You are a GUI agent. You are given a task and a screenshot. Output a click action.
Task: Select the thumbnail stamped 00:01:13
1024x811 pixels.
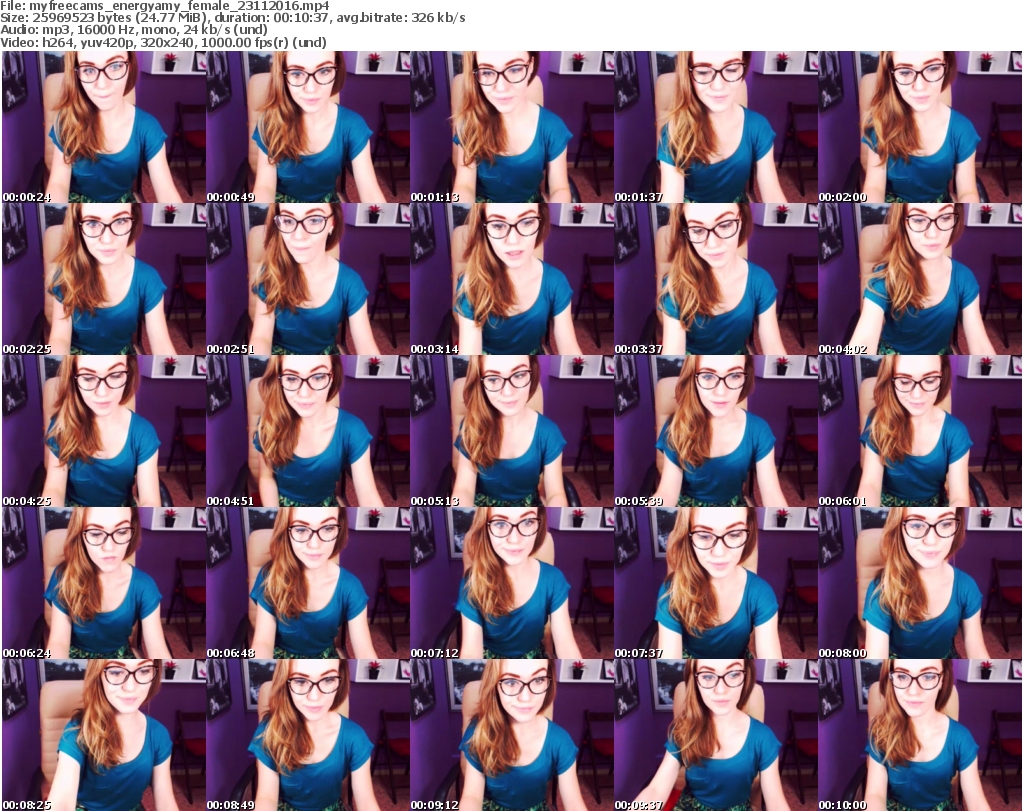click(x=511, y=127)
